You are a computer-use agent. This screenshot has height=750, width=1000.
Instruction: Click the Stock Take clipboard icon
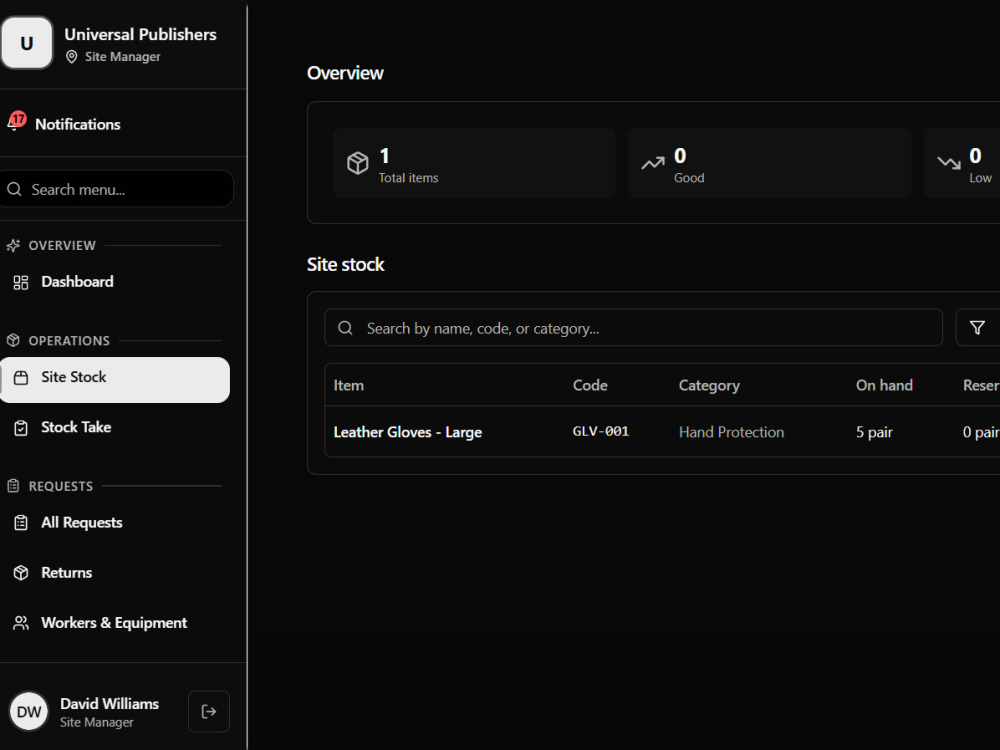21,428
